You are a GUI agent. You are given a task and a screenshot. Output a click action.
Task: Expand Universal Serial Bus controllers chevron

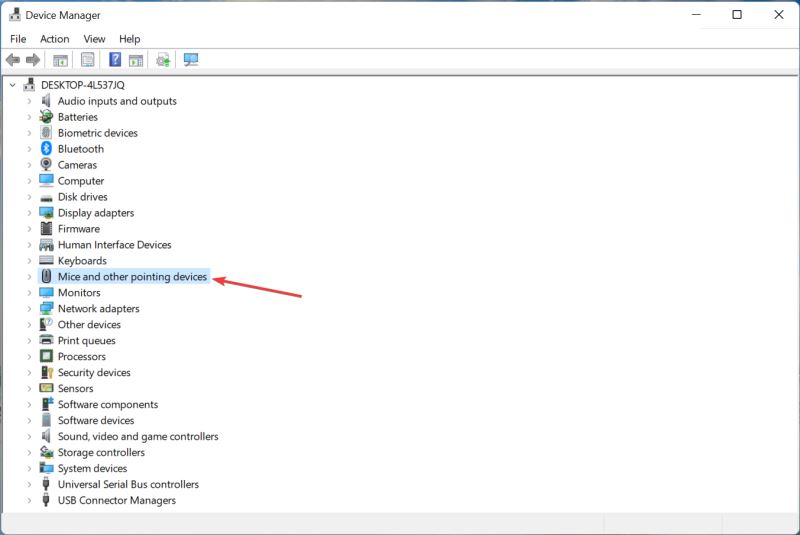tap(29, 485)
